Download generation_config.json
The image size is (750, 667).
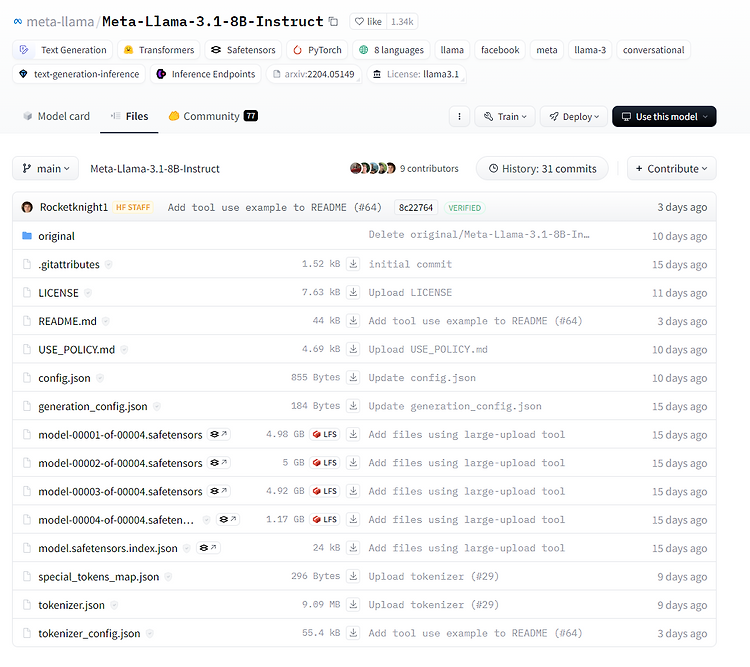click(353, 406)
